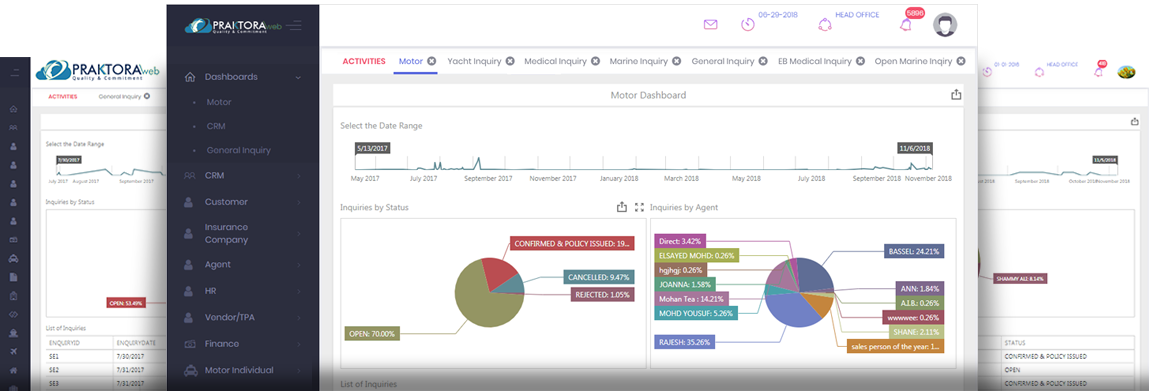Viewport: 1149px width, 391px height.
Task: Toggle the sidebar hamburger menu beside Praktora logo
Action: point(294,26)
